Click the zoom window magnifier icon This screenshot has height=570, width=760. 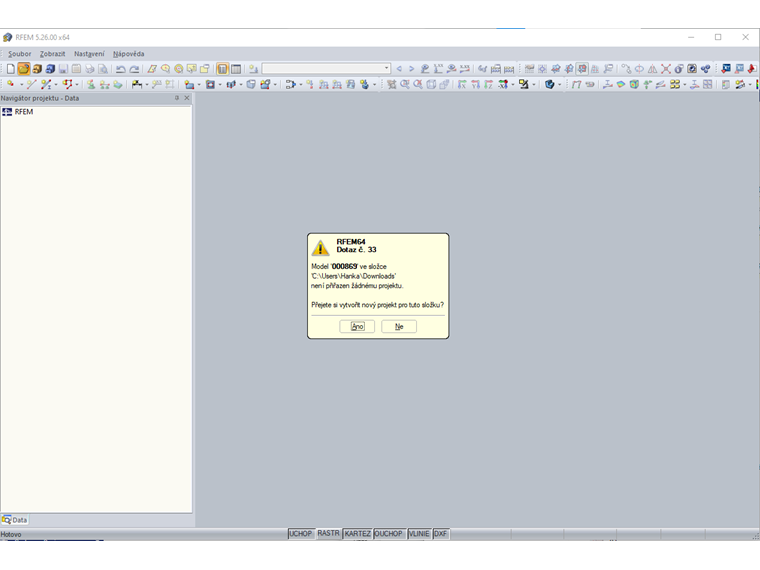pyautogui.click(x=405, y=84)
